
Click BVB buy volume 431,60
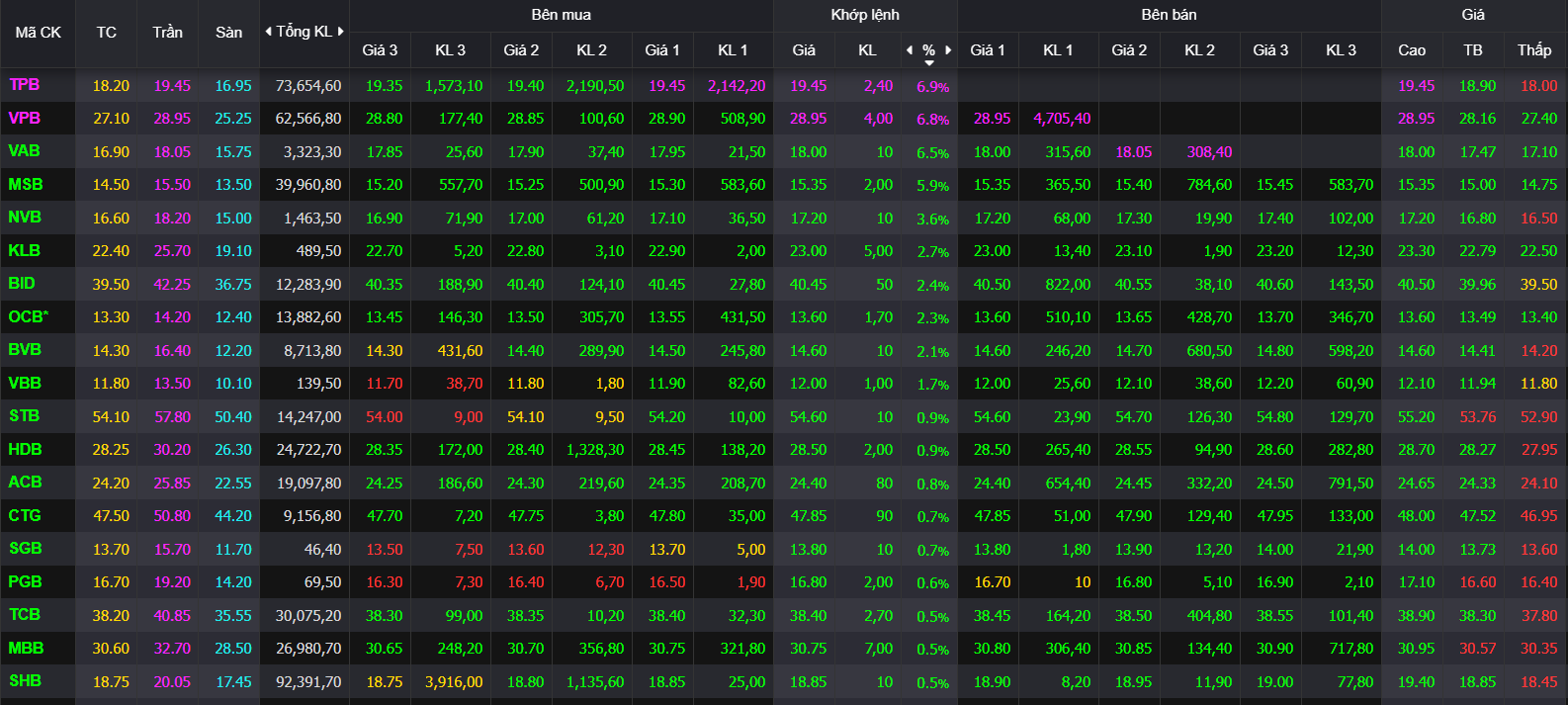pos(460,351)
